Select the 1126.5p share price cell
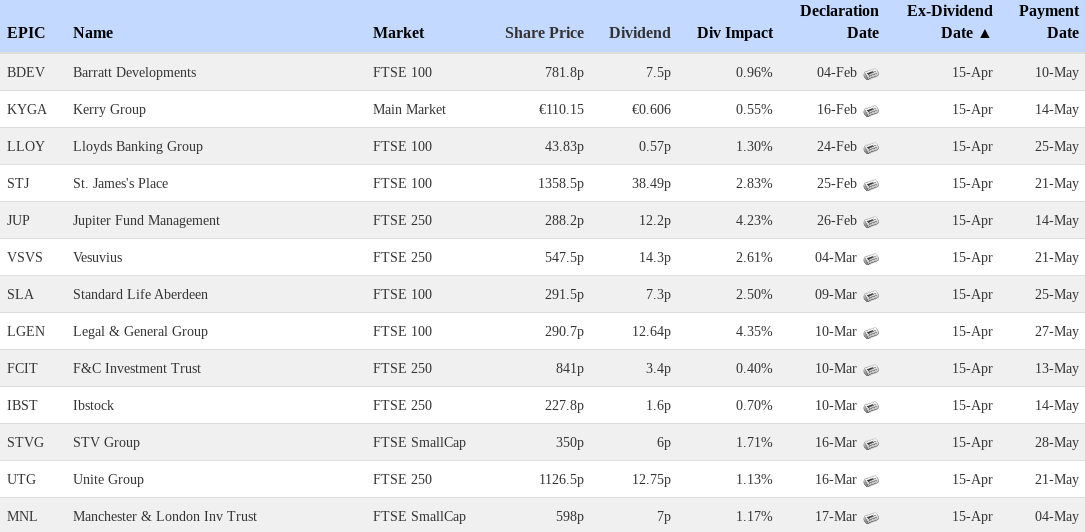Viewport: 1085px width, 532px height. (x=561, y=479)
